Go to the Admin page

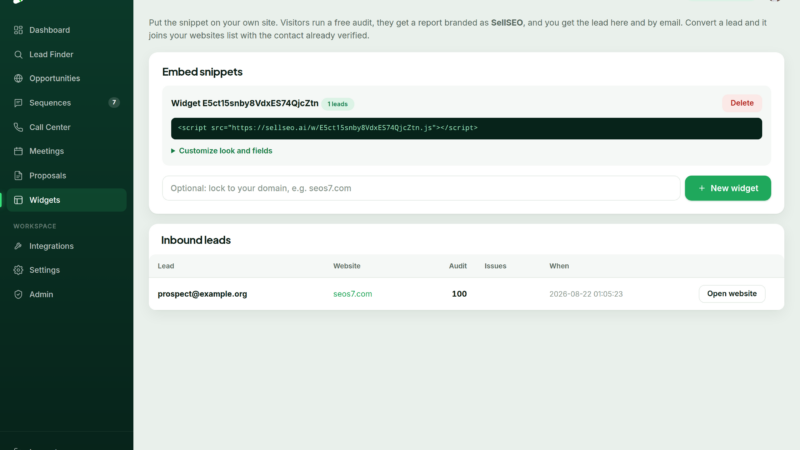point(66,294)
